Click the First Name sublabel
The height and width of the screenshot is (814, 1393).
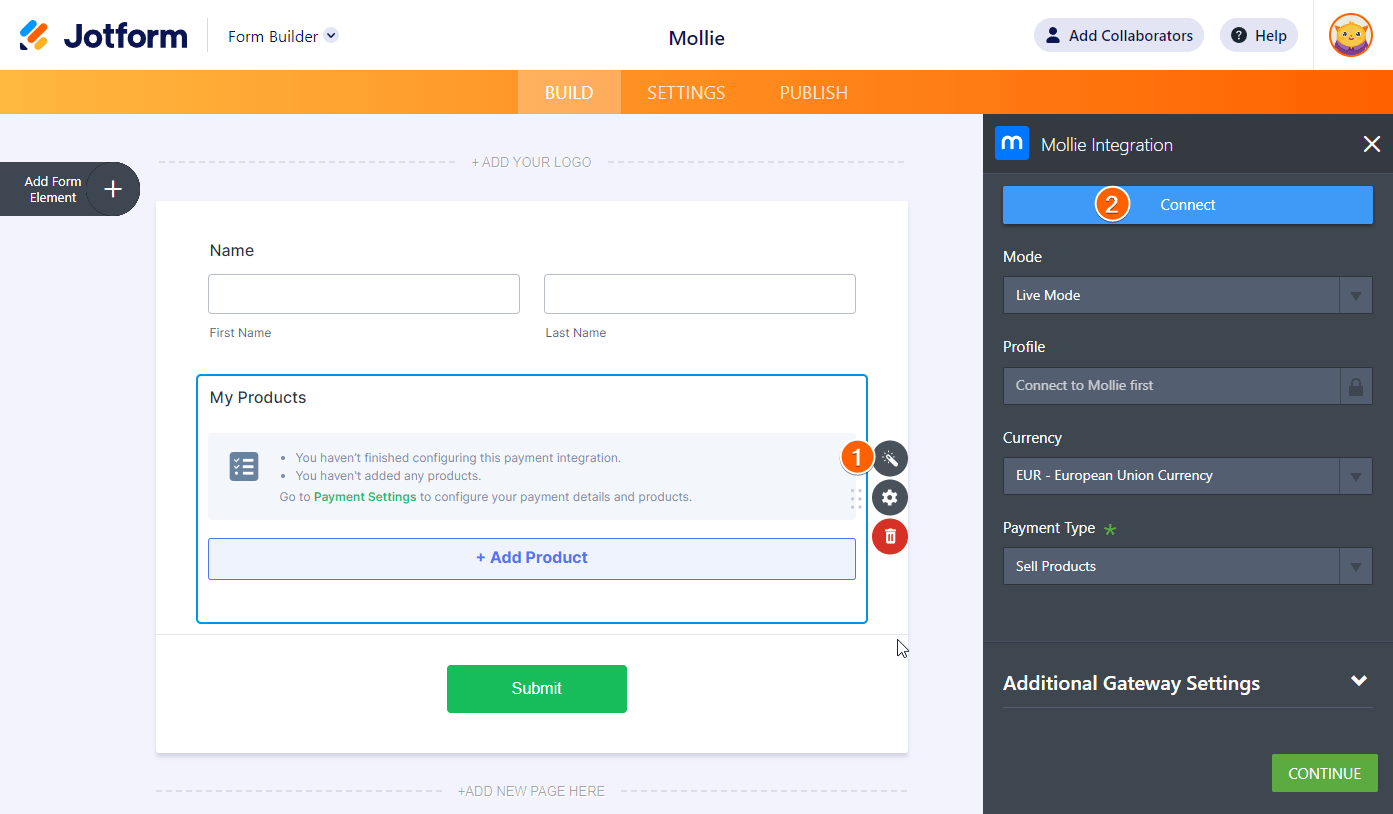(x=240, y=333)
